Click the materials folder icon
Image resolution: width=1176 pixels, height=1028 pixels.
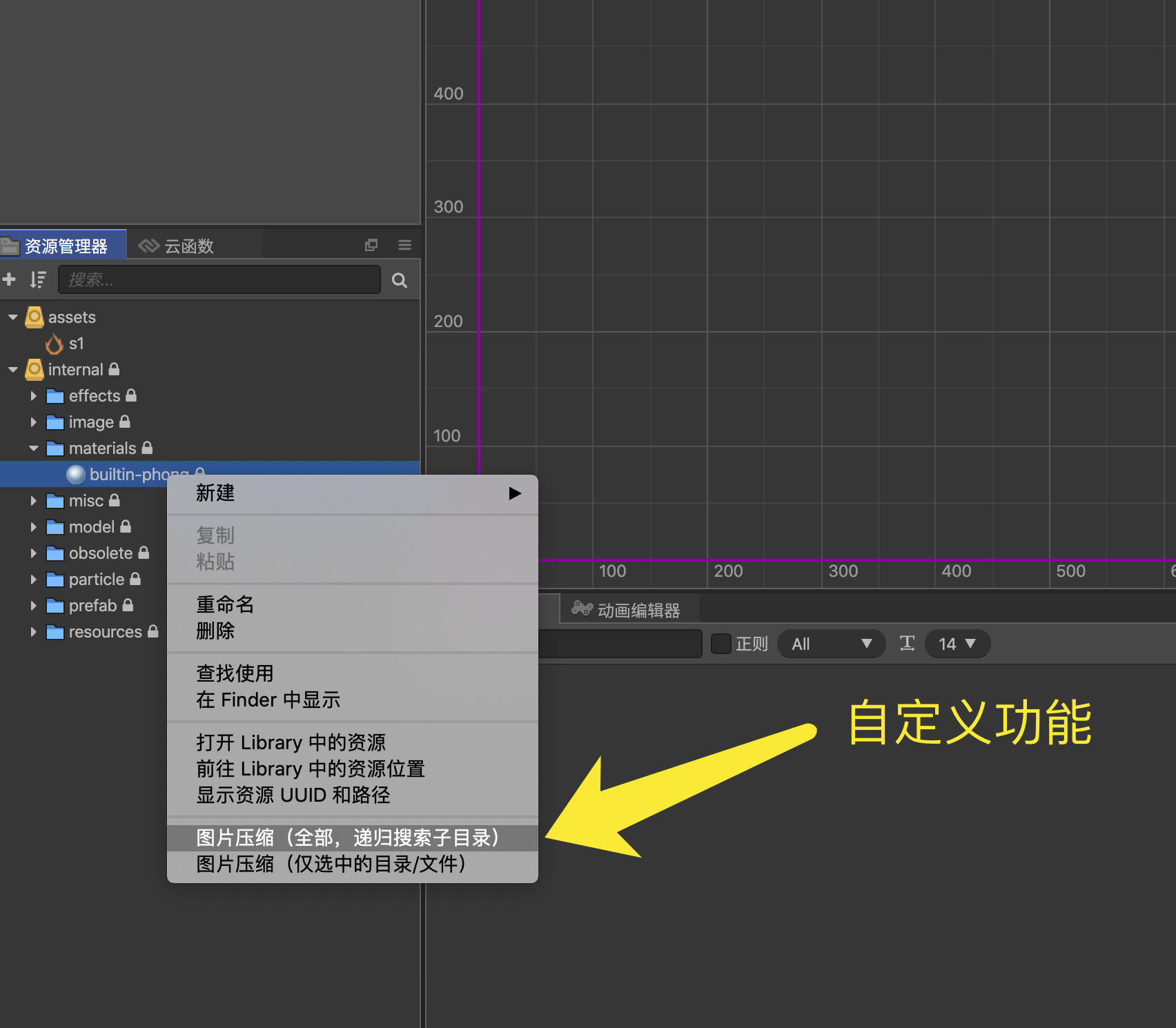click(55, 448)
